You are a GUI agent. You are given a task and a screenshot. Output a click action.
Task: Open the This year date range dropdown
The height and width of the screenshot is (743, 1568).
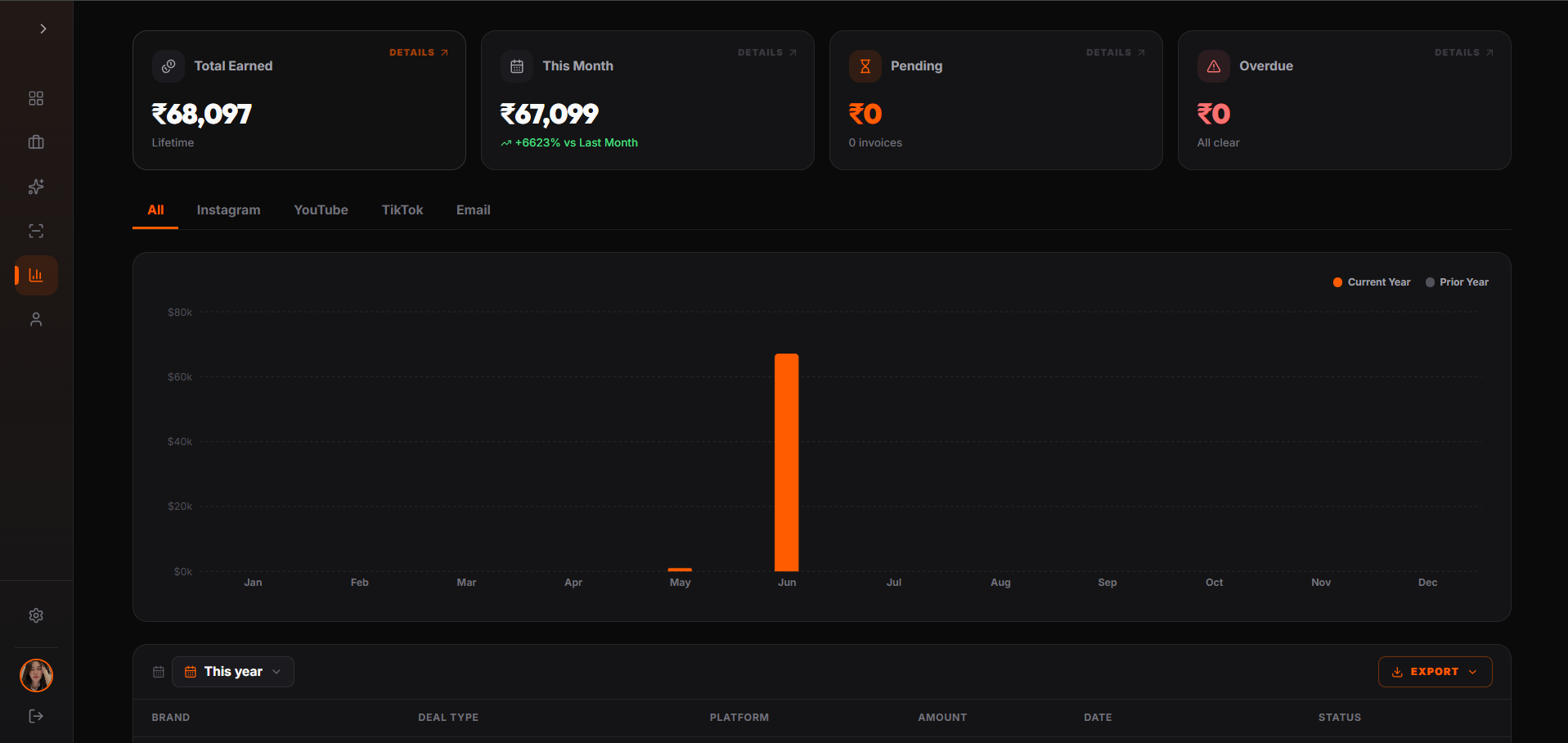233,672
